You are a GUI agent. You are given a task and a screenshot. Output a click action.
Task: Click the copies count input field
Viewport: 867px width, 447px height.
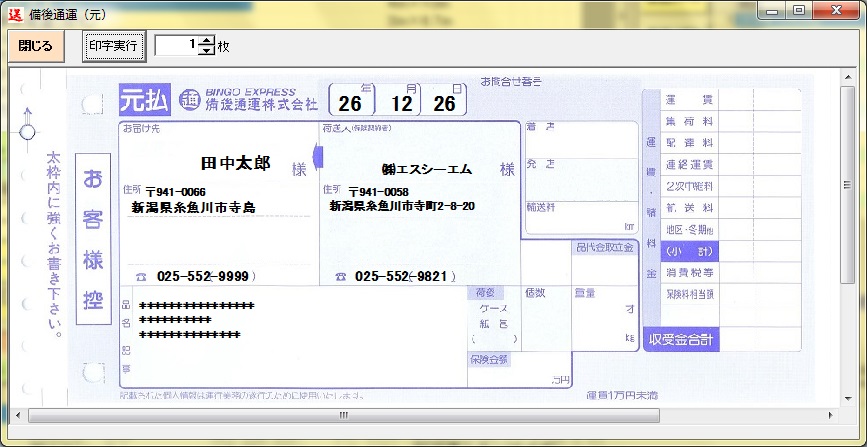point(176,46)
